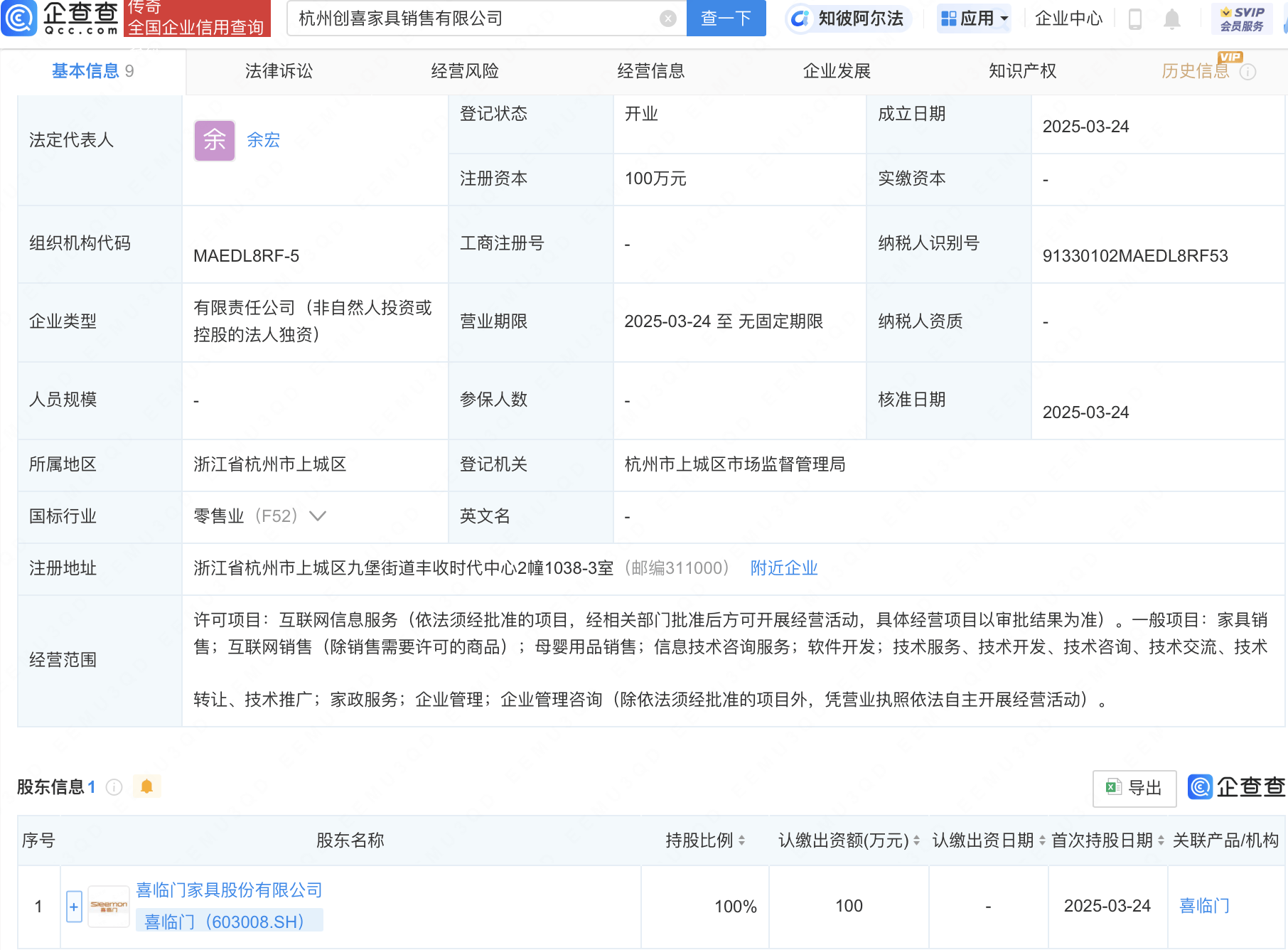Switch to the 企业发展 tab
Viewport: 1288px width, 950px height.
pos(837,71)
